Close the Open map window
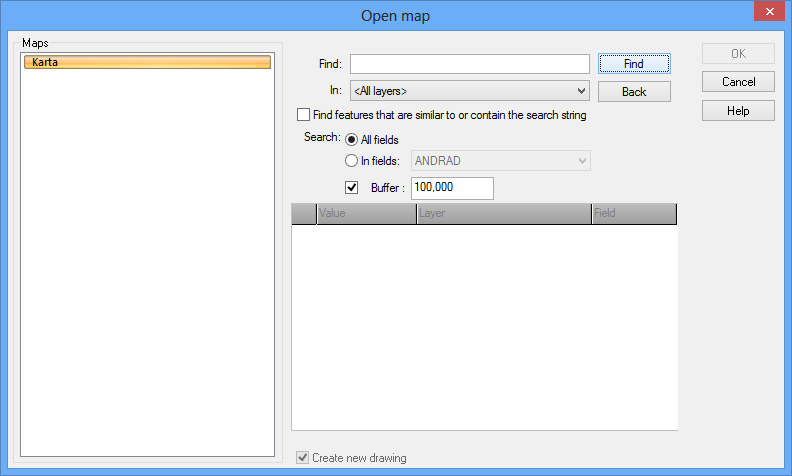Viewport: 792px width, 476px height. (766, 13)
